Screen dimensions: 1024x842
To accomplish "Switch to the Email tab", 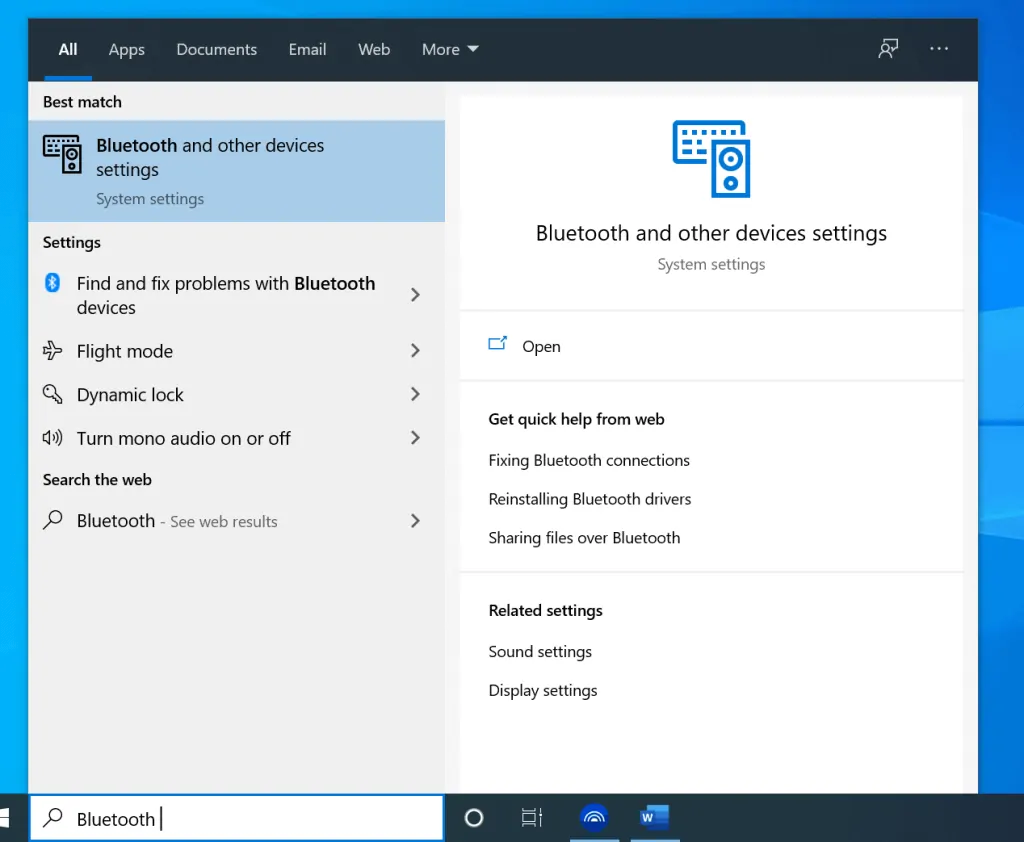I will point(307,49).
